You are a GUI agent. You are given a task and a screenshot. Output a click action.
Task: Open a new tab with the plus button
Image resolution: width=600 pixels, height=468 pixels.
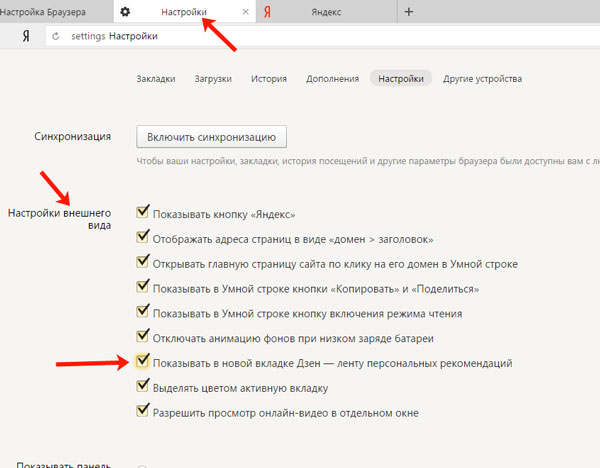408,12
